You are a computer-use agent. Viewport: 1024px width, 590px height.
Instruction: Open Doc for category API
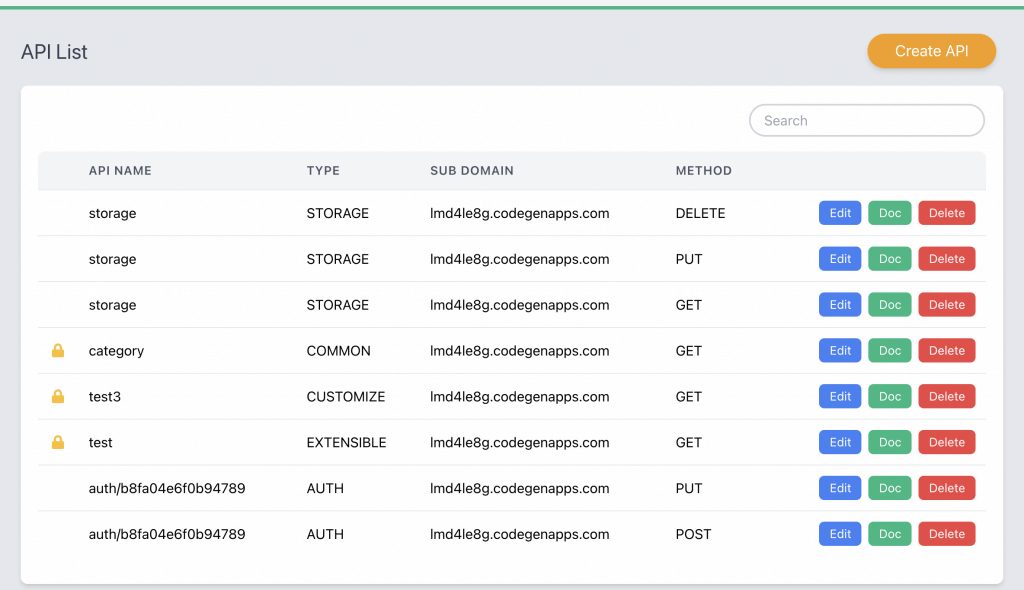coord(889,351)
